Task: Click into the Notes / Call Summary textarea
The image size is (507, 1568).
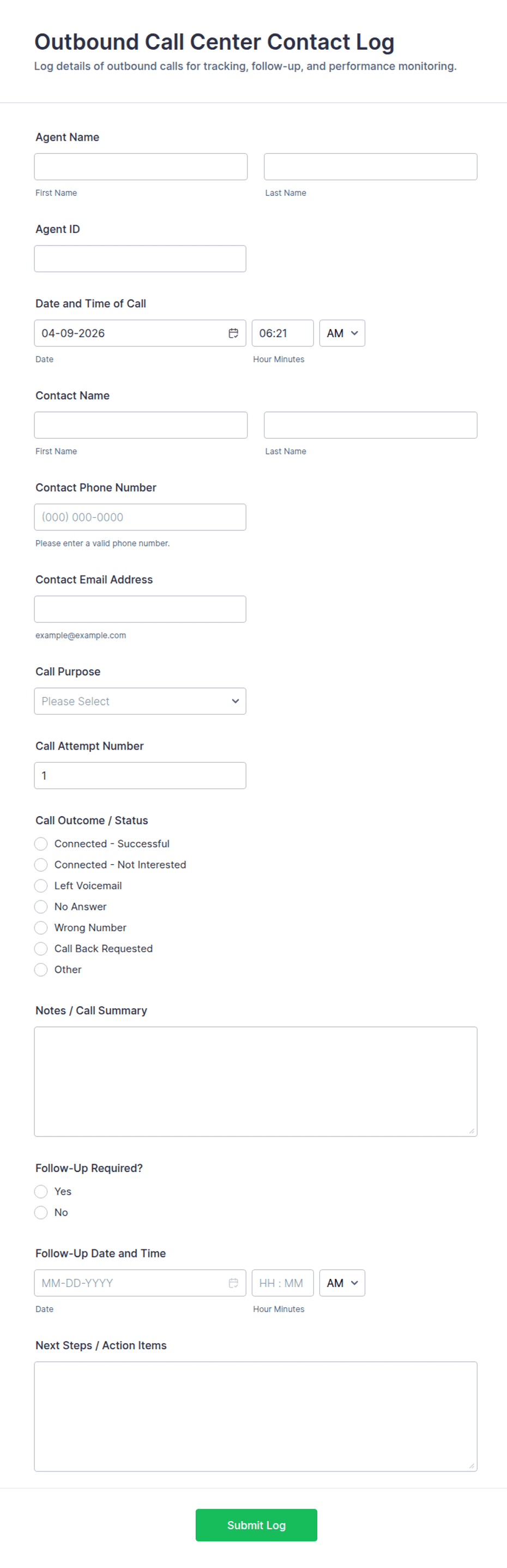Action: pos(255,1082)
